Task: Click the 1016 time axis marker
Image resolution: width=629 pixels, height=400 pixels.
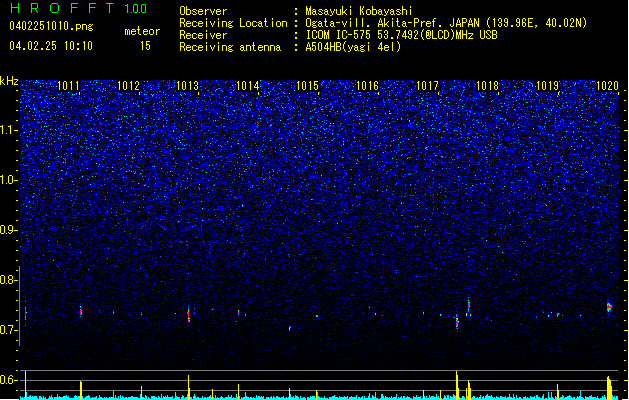Action: tap(367, 86)
